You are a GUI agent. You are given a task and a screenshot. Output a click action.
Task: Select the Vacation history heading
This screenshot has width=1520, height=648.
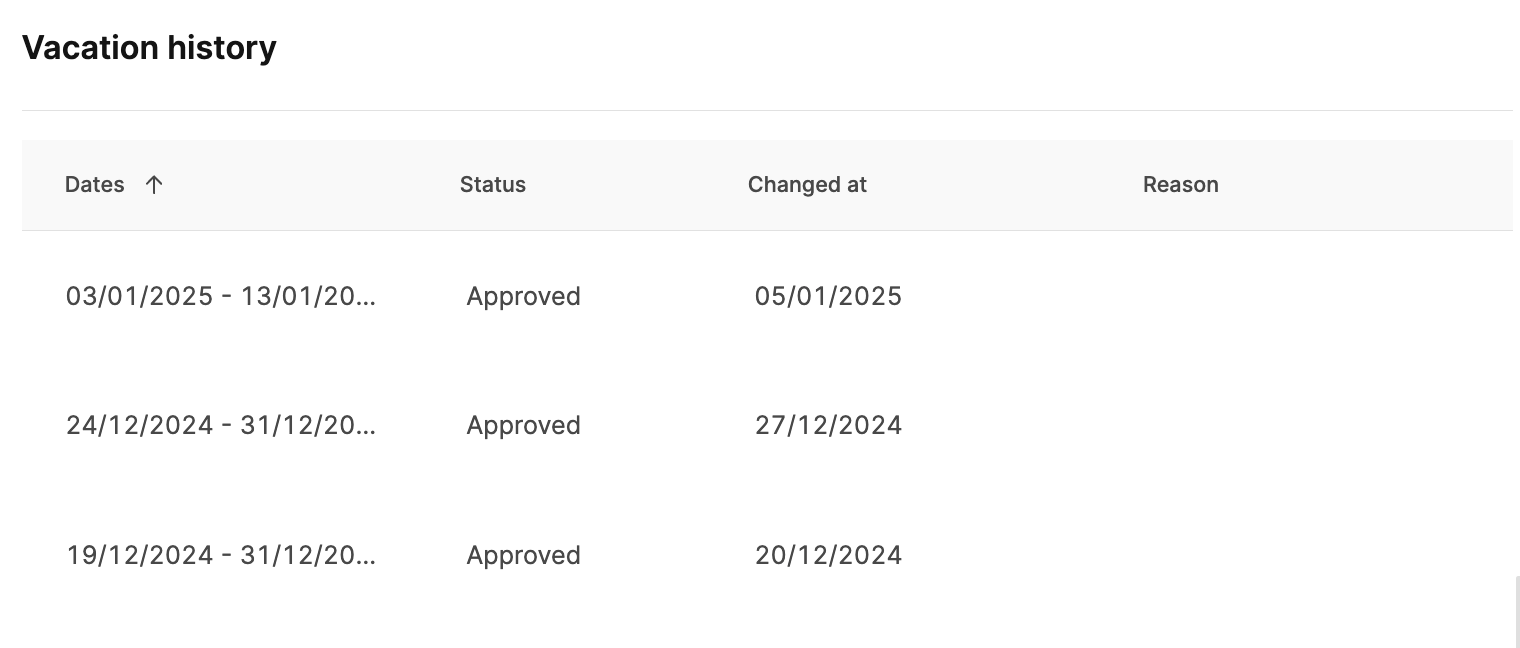pos(149,47)
